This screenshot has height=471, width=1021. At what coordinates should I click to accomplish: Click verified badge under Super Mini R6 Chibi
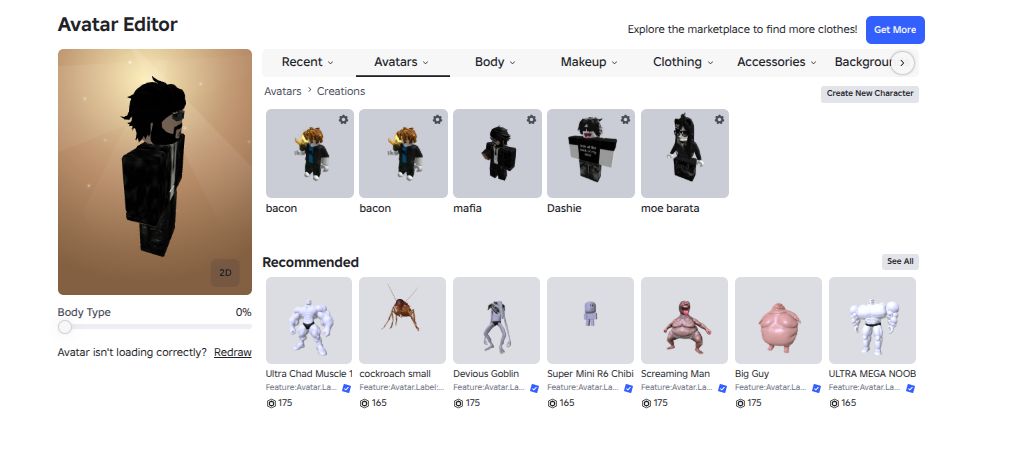tap(628, 388)
